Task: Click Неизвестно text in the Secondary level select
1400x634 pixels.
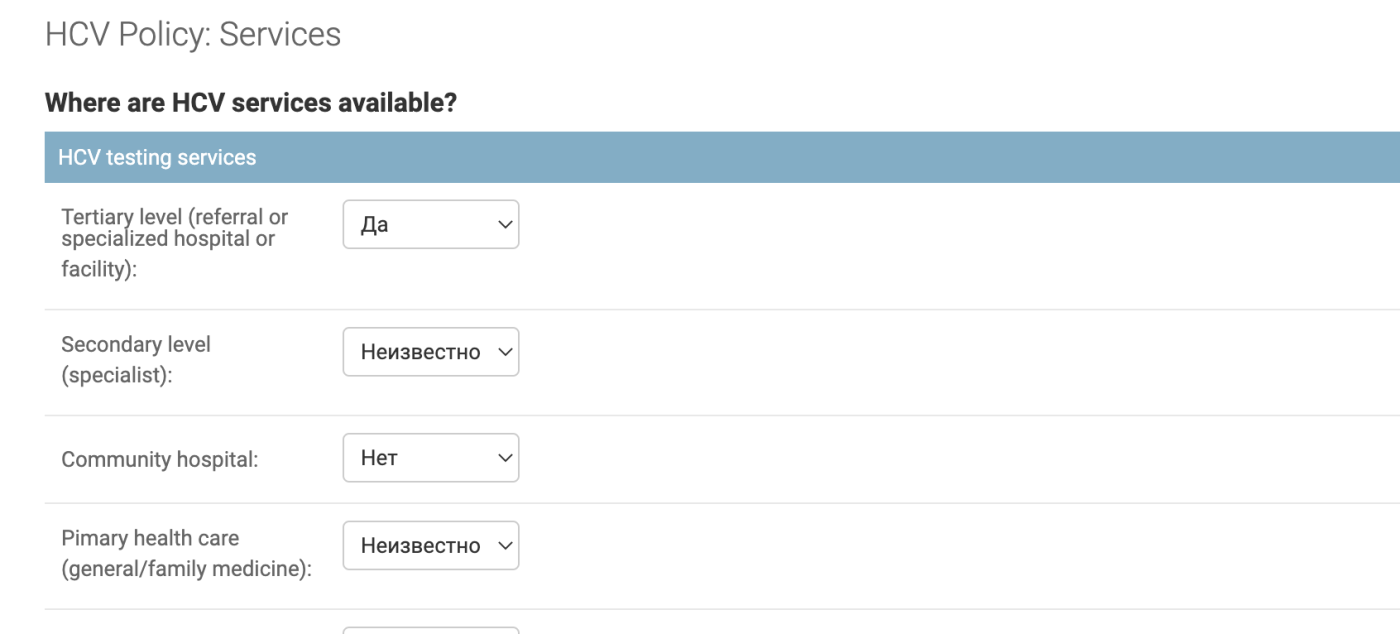Action: [x=420, y=352]
